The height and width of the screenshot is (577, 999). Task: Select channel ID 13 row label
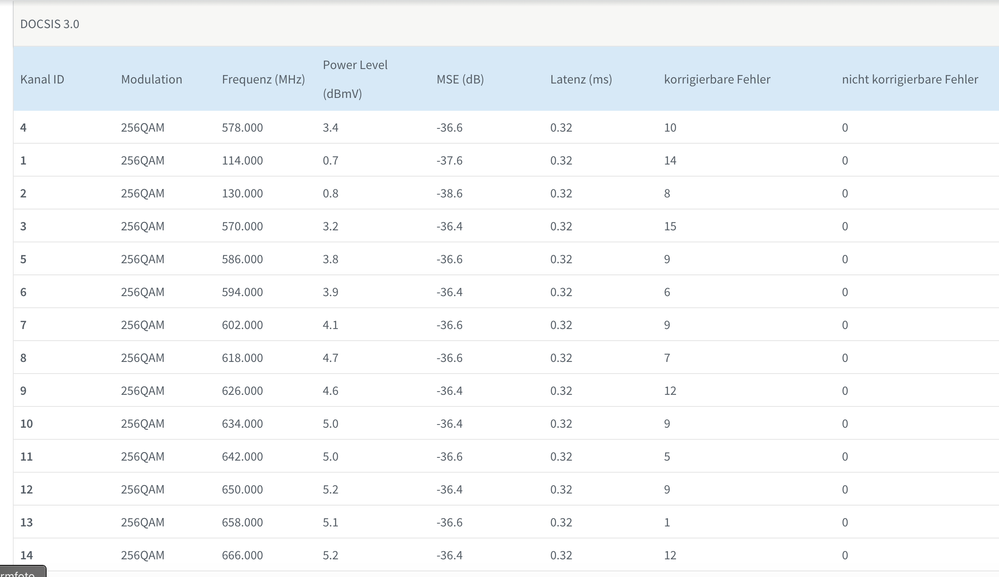click(27, 523)
